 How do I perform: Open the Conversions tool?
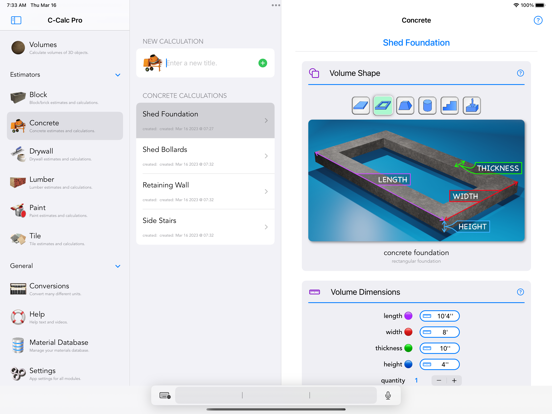(65, 289)
